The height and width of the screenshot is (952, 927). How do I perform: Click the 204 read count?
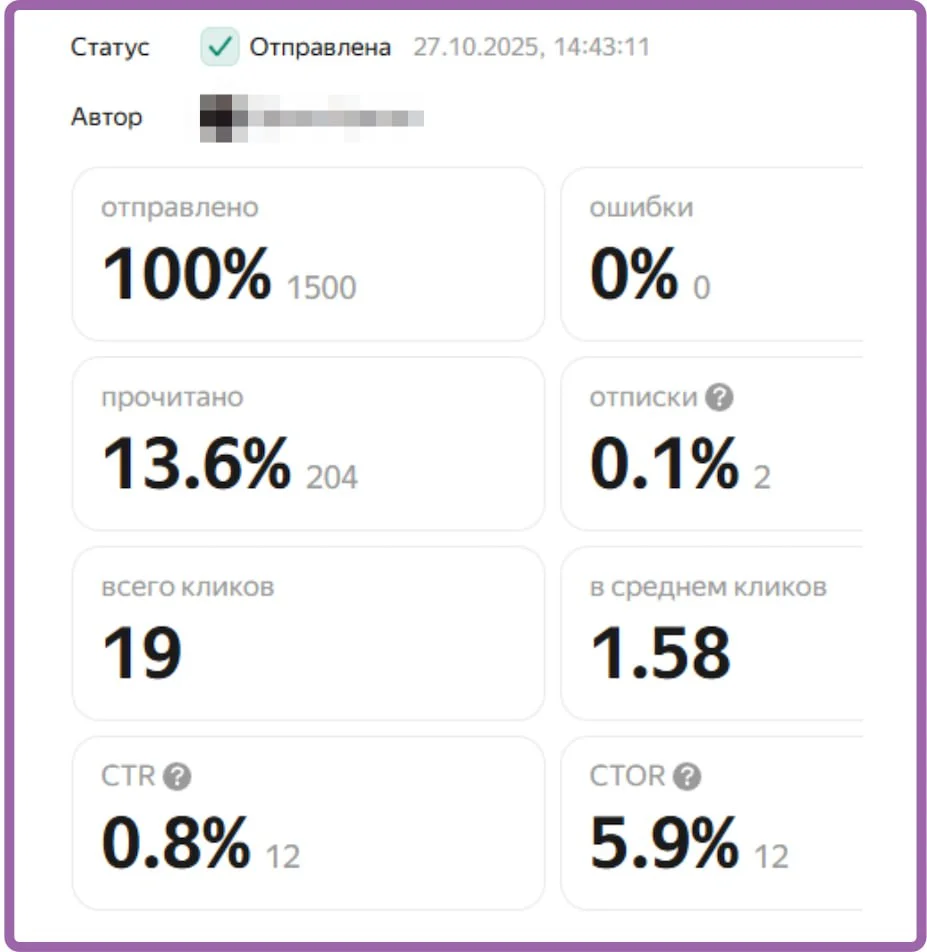click(332, 477)
